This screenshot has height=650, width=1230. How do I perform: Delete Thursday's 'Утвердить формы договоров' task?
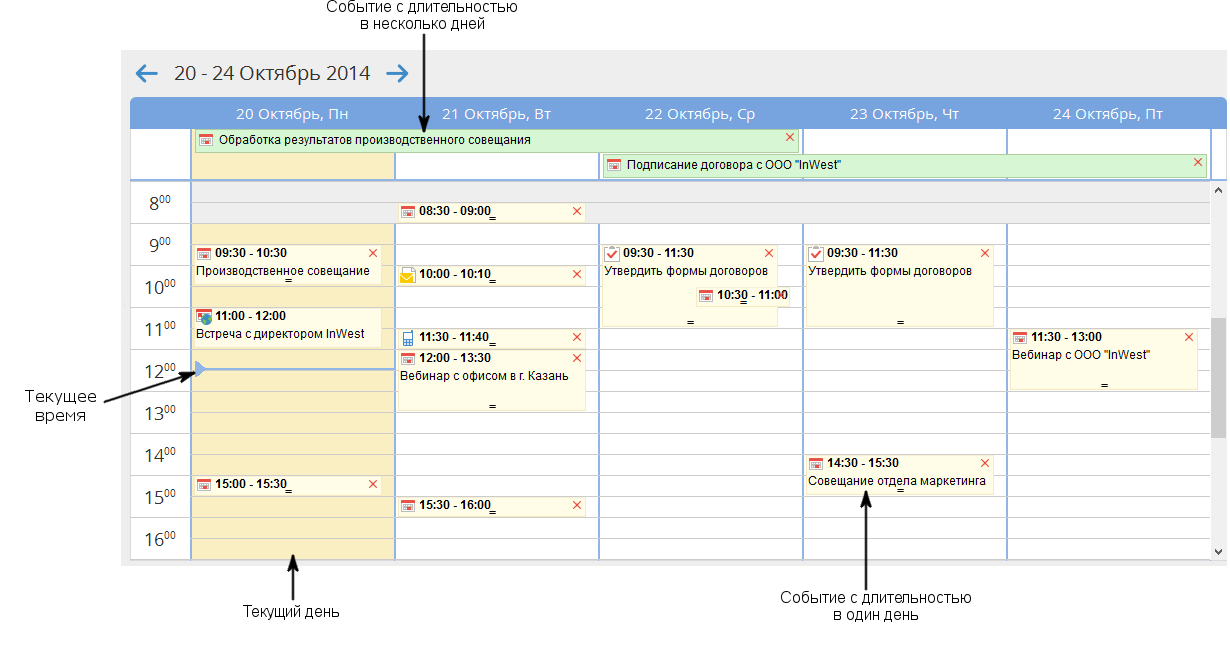[985, 253]
